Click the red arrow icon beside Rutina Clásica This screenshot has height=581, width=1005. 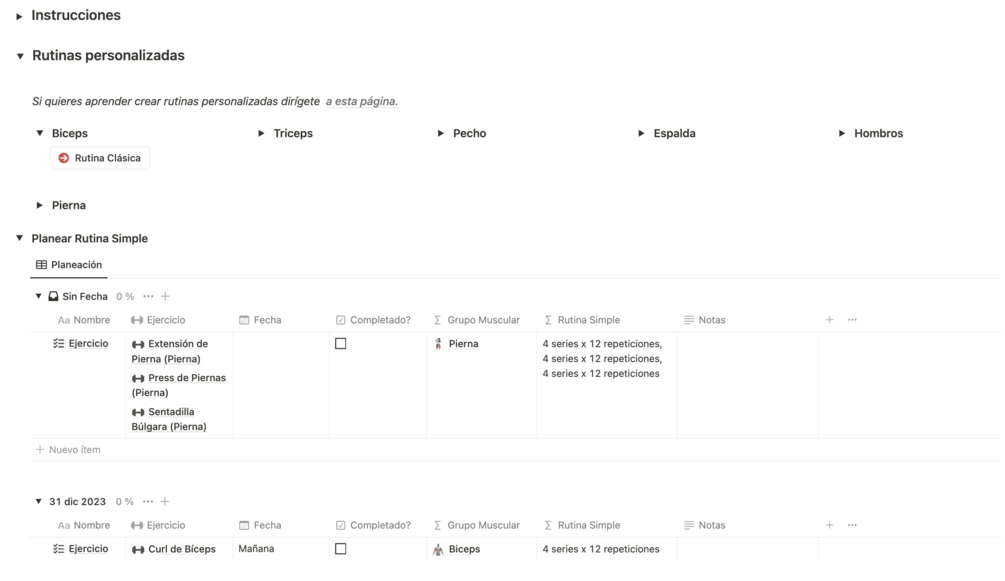pyautogui.click(x=64, y=158)
